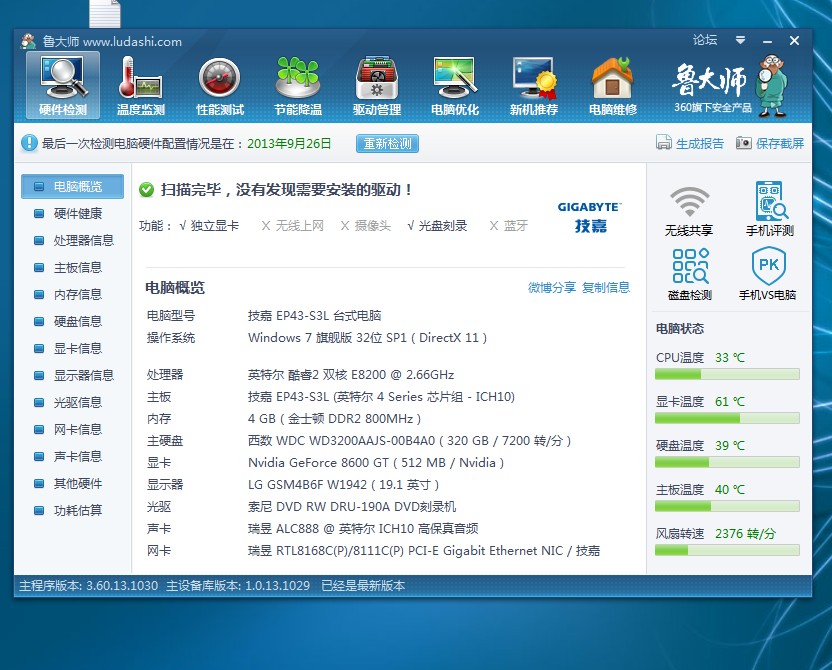This screenshot has height=670, width=832.
Task: Open 电脑维修 computer repair
Action: [613, 85]
